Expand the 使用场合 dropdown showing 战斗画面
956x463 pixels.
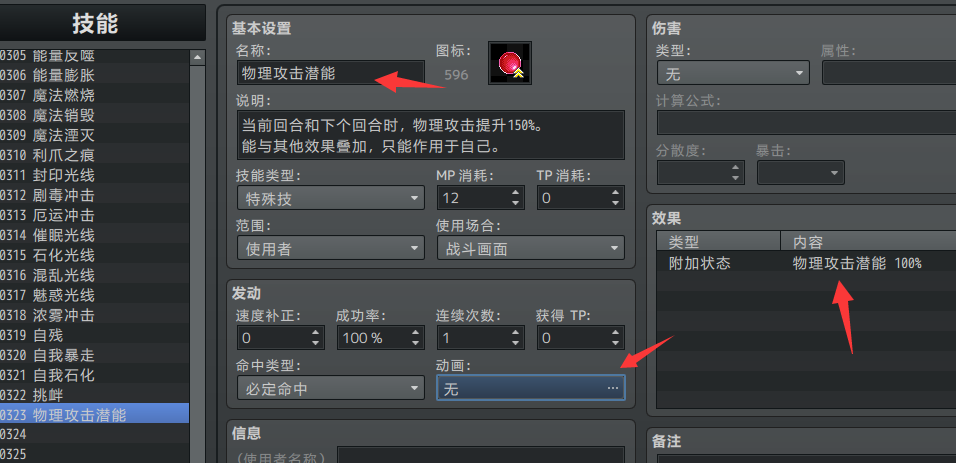point(530,248)
